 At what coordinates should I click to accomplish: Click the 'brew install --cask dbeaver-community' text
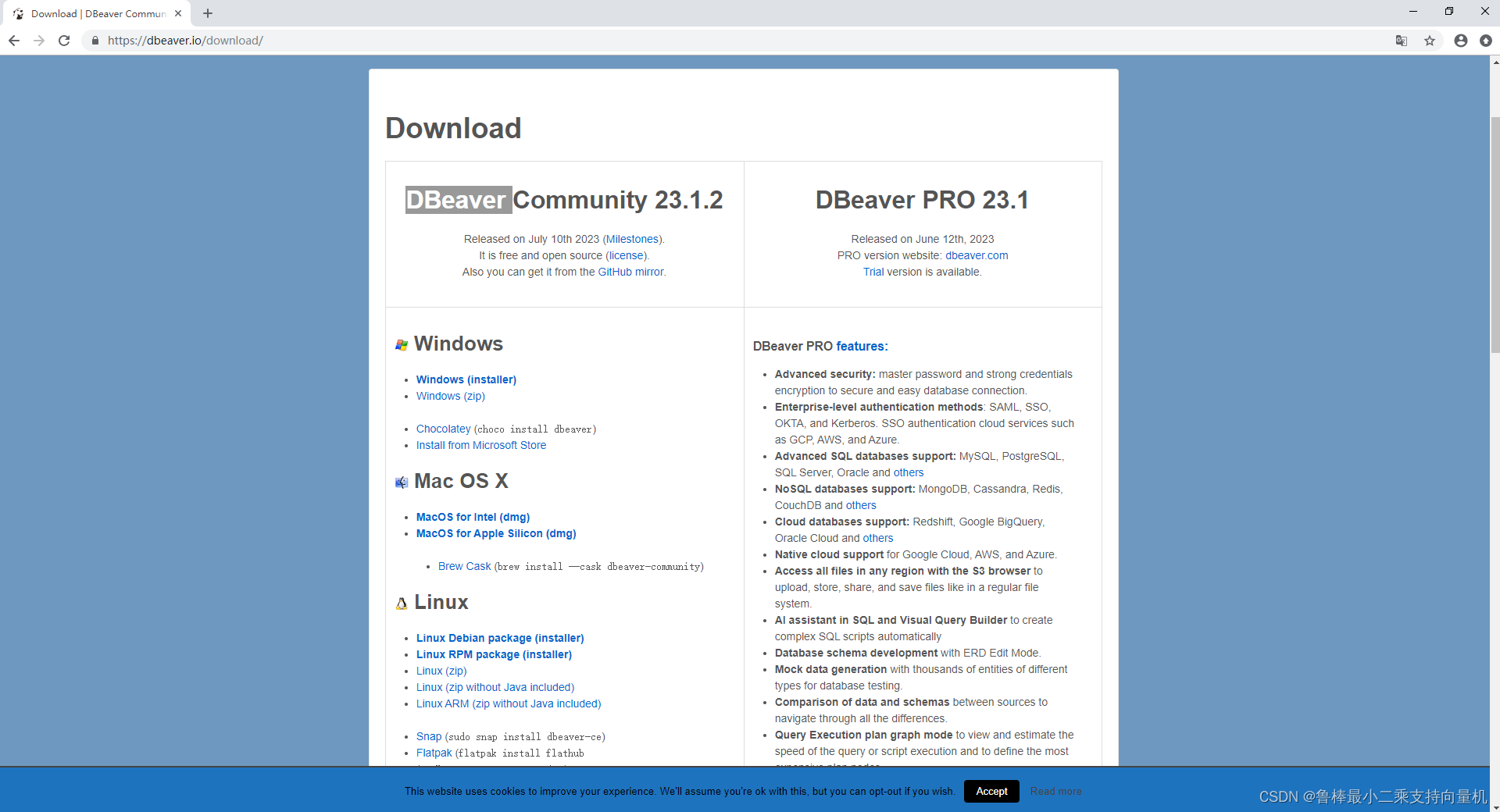(599, 567)
